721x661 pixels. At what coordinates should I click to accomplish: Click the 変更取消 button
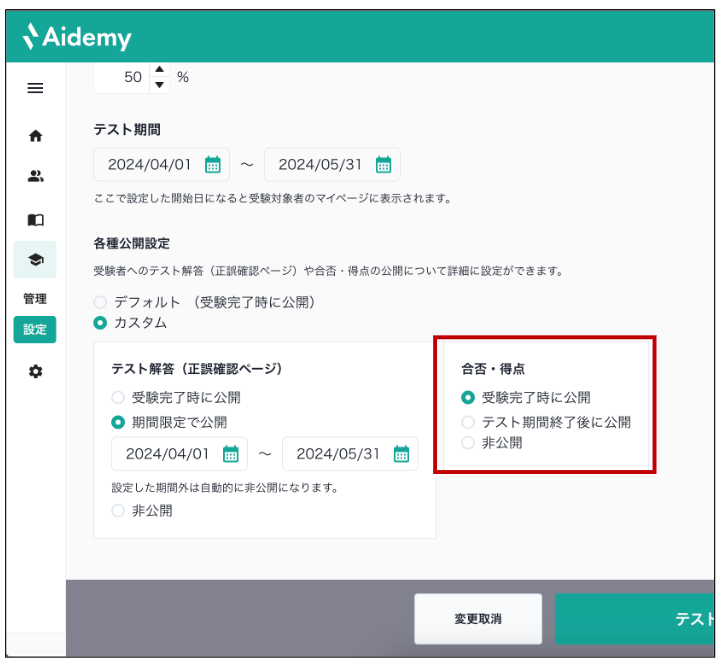point(478,619)
